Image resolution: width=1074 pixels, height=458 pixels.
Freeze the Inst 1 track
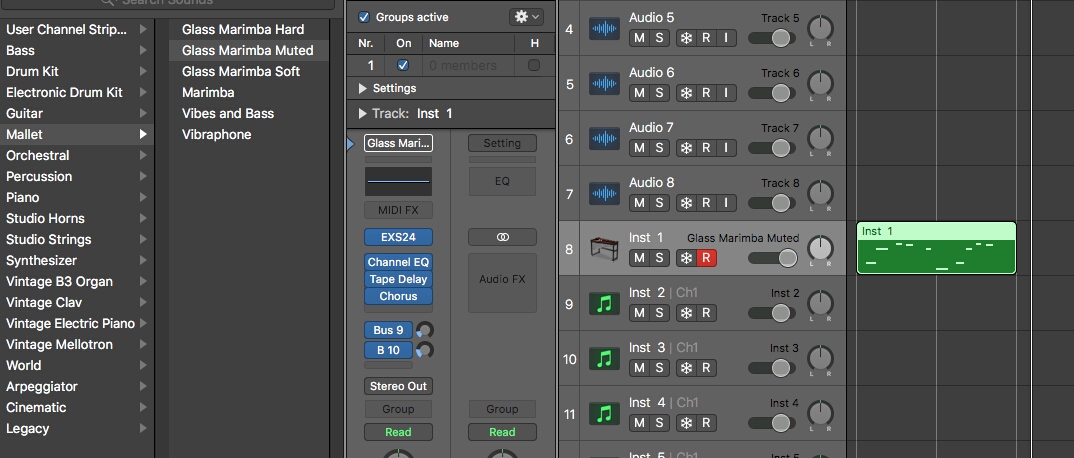point(686,258)
